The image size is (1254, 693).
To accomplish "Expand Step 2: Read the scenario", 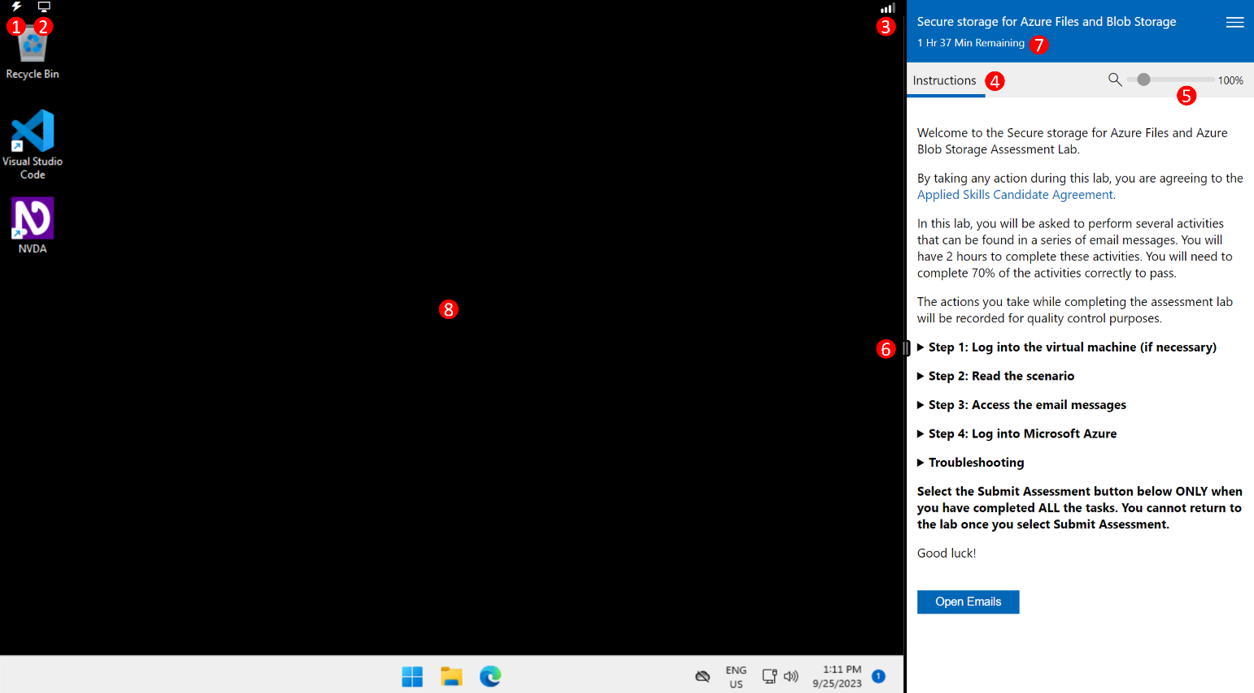I will click(996, 376).
